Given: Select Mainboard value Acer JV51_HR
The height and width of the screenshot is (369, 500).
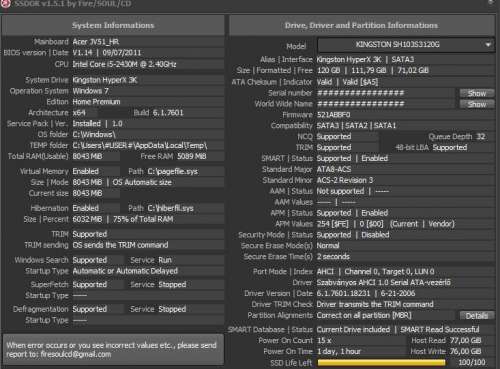Looking at the screenshot, I should pyautogui.click(x=96, y=42).
